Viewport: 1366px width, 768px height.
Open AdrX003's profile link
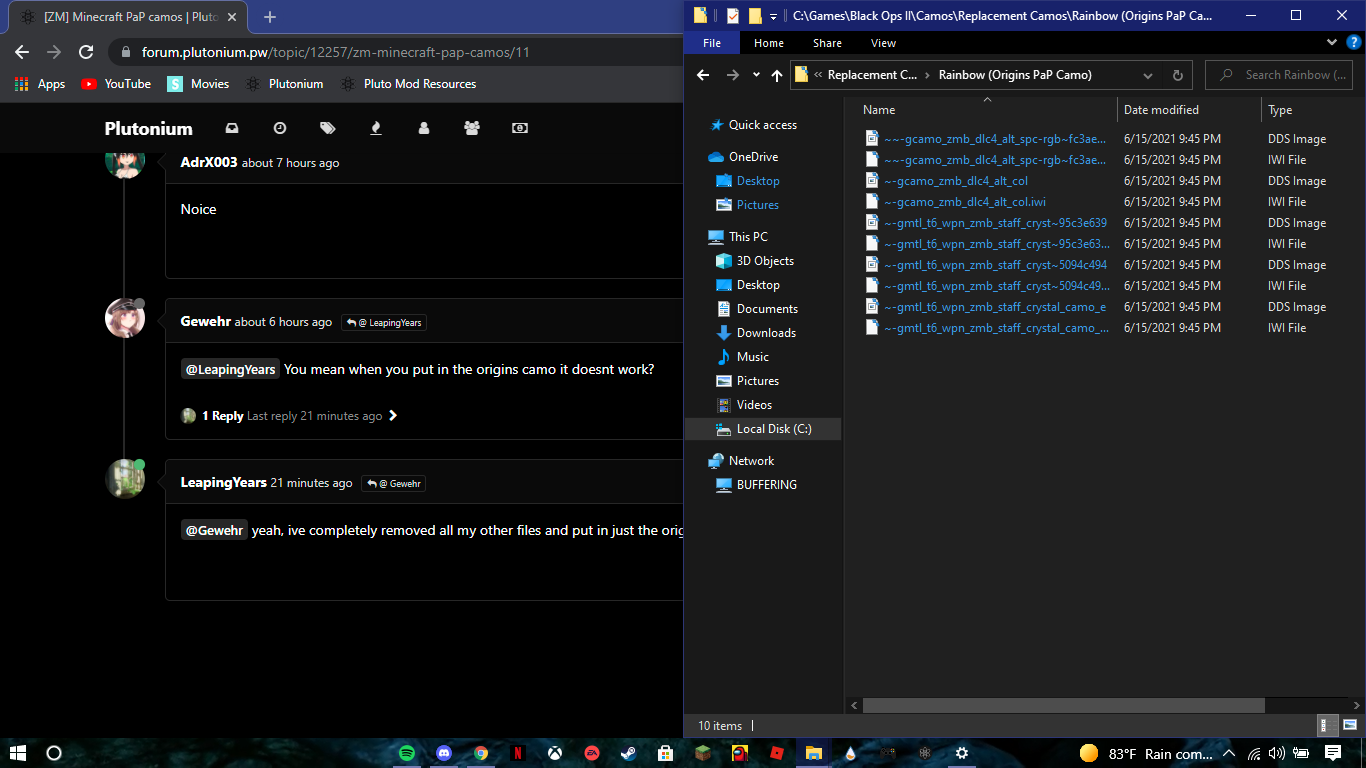pyautogui.click(x=209, y=162)
